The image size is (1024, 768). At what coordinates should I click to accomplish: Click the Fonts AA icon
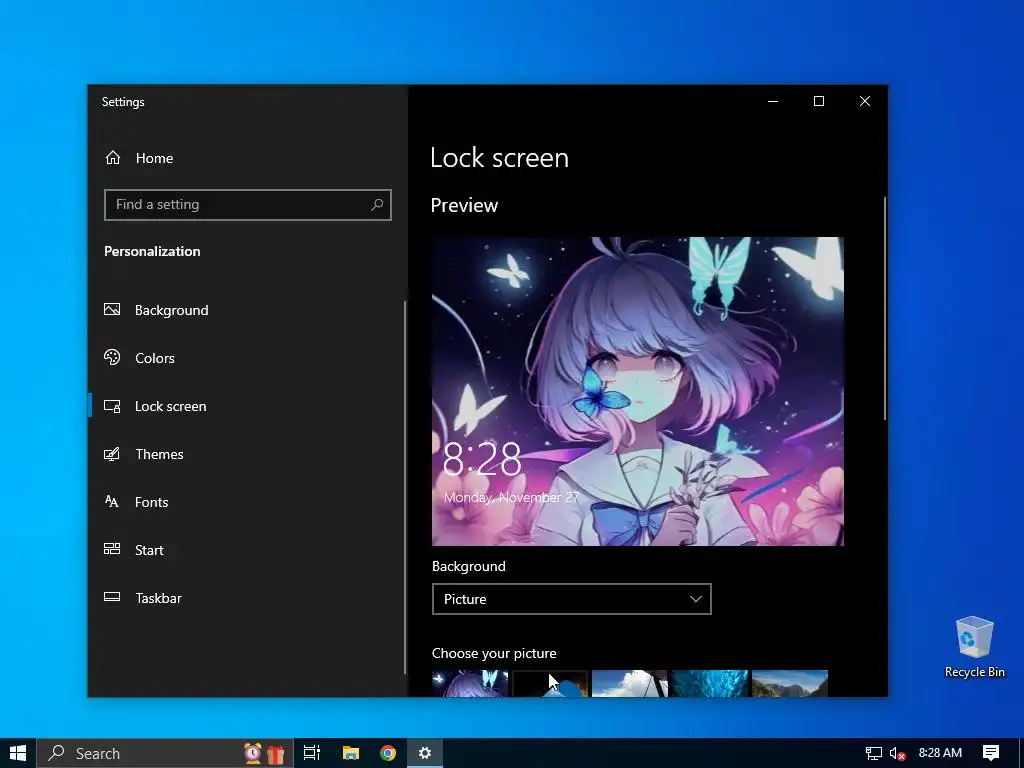tap(112, 502)
